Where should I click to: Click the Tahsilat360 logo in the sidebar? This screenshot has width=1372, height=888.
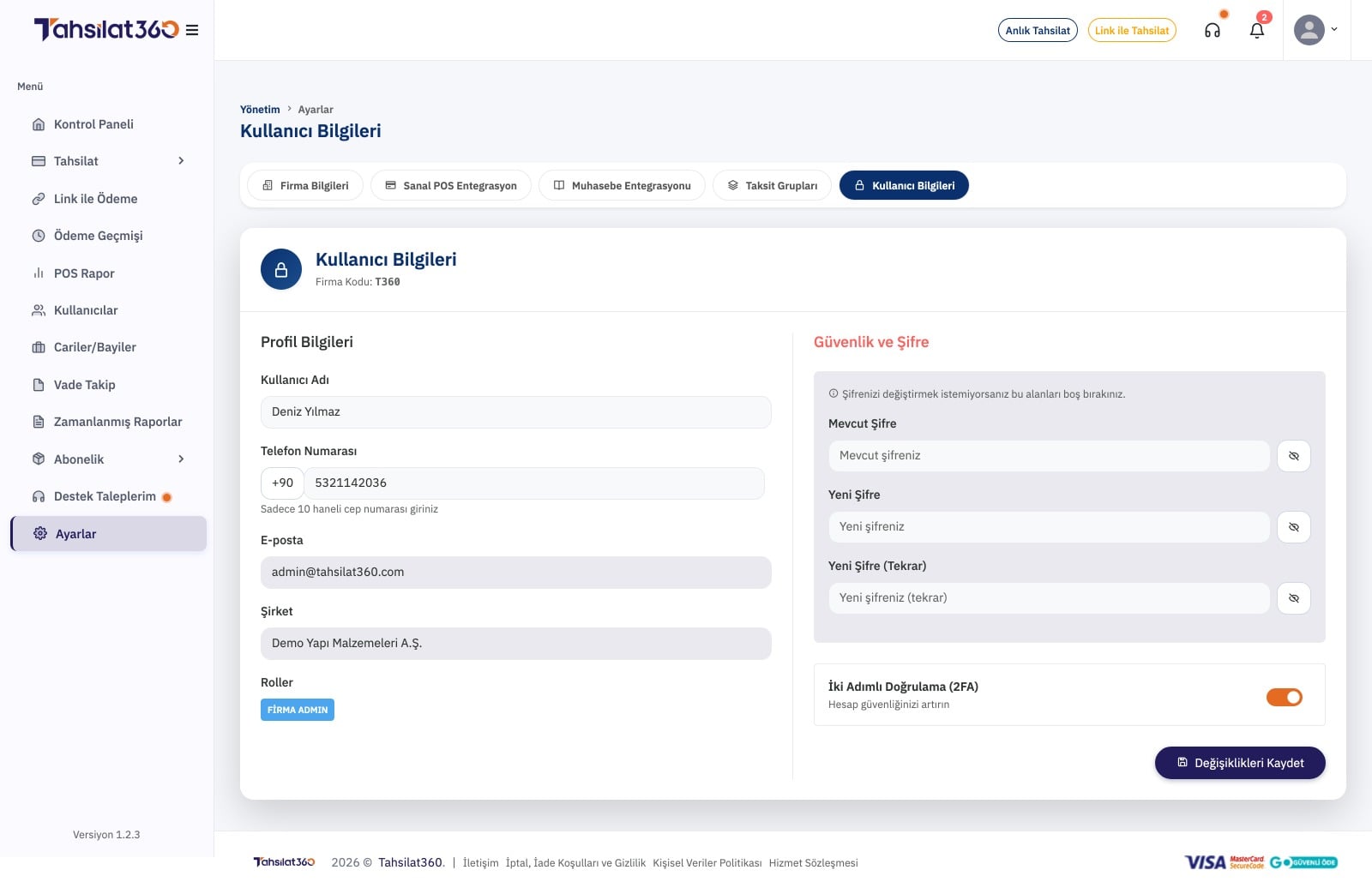pos(106,29)
